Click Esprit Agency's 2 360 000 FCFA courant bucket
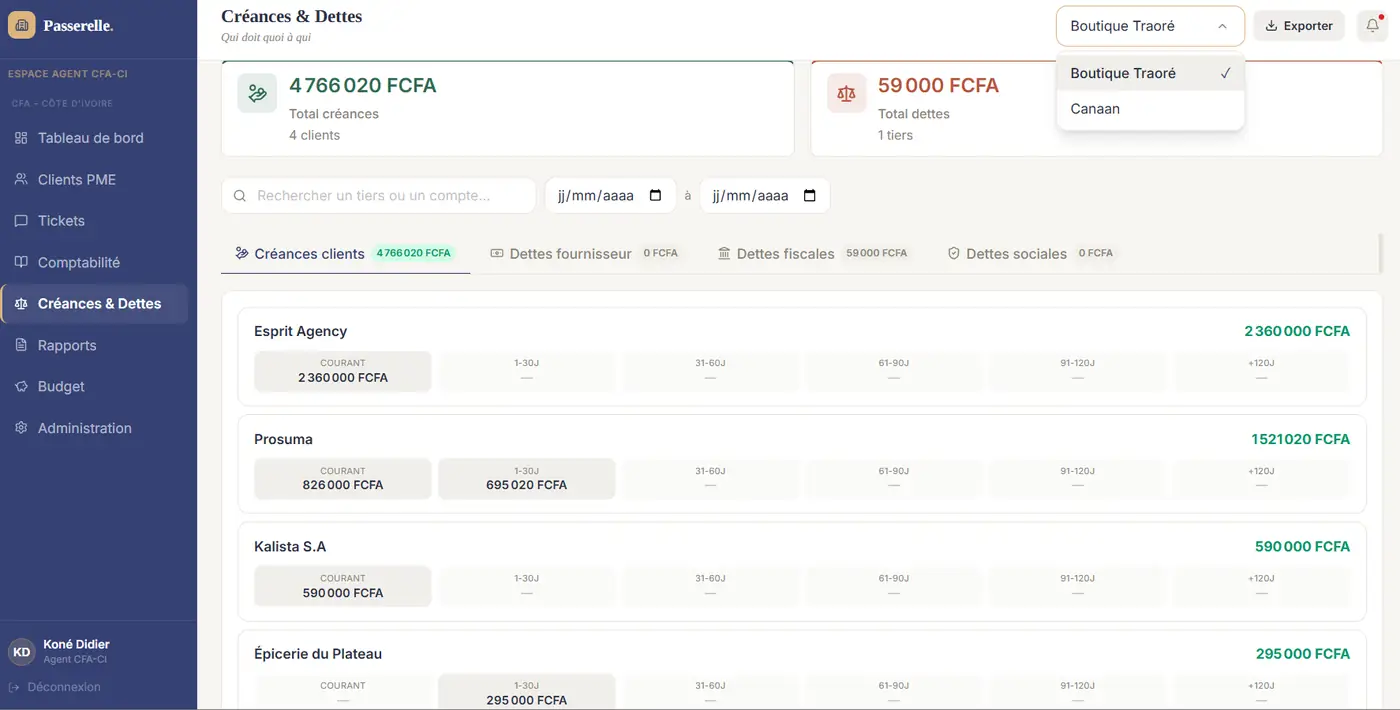1400x710 pixels. click(x=343, y=371)
